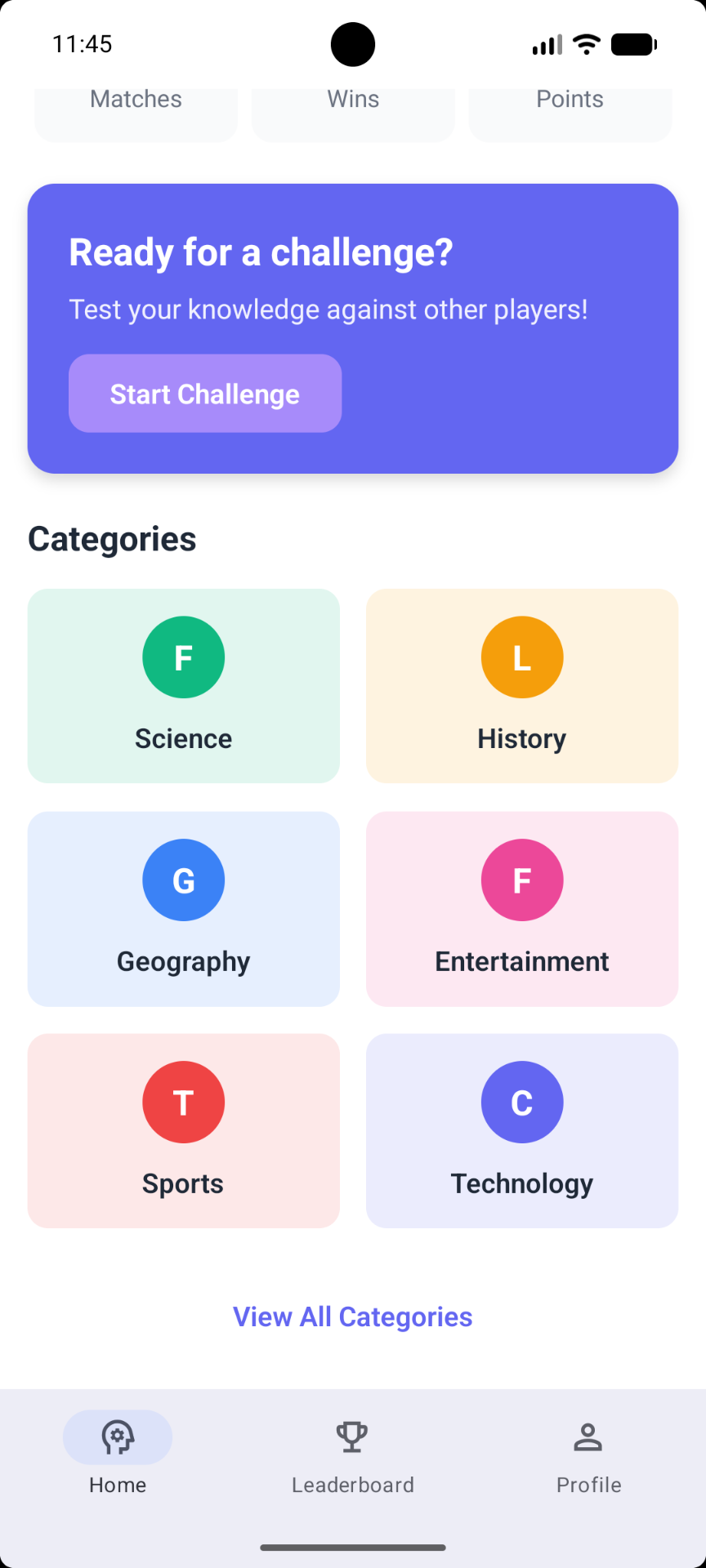Click the Home brain icon
The height and width of the screenshot is (1568, 706).
(118, 1437)
